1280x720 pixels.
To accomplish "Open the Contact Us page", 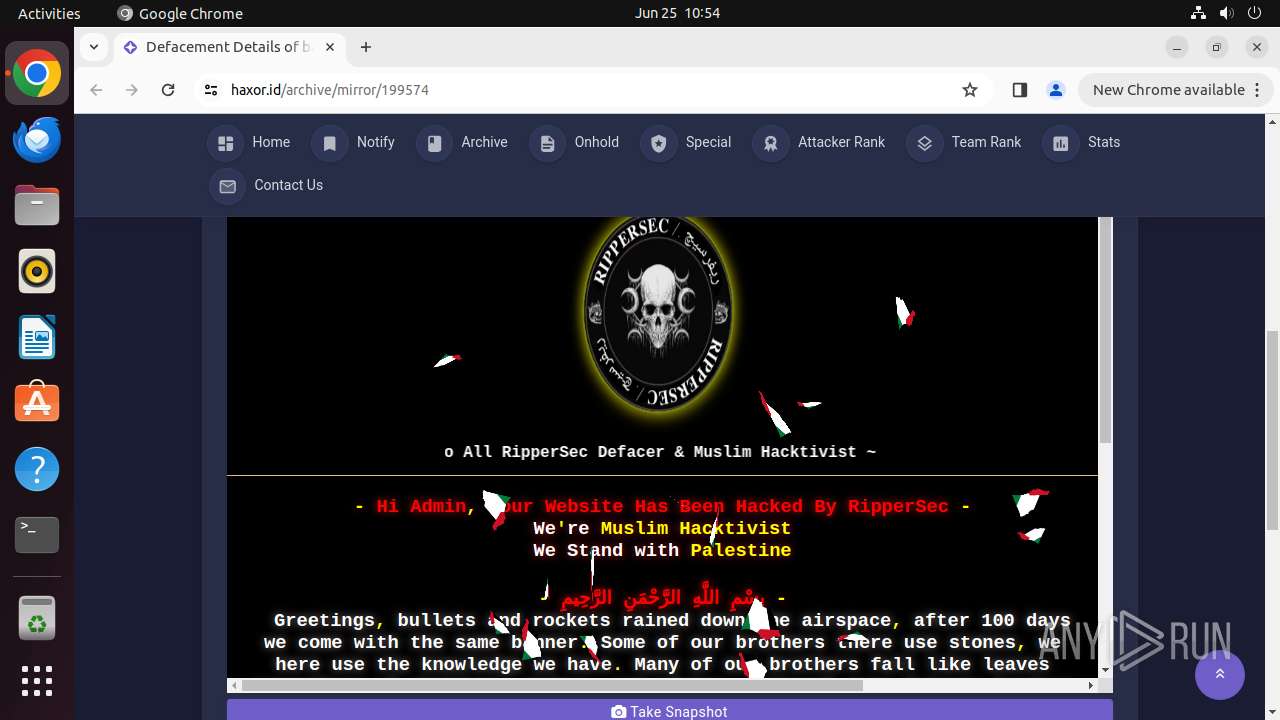I will 267,186.
